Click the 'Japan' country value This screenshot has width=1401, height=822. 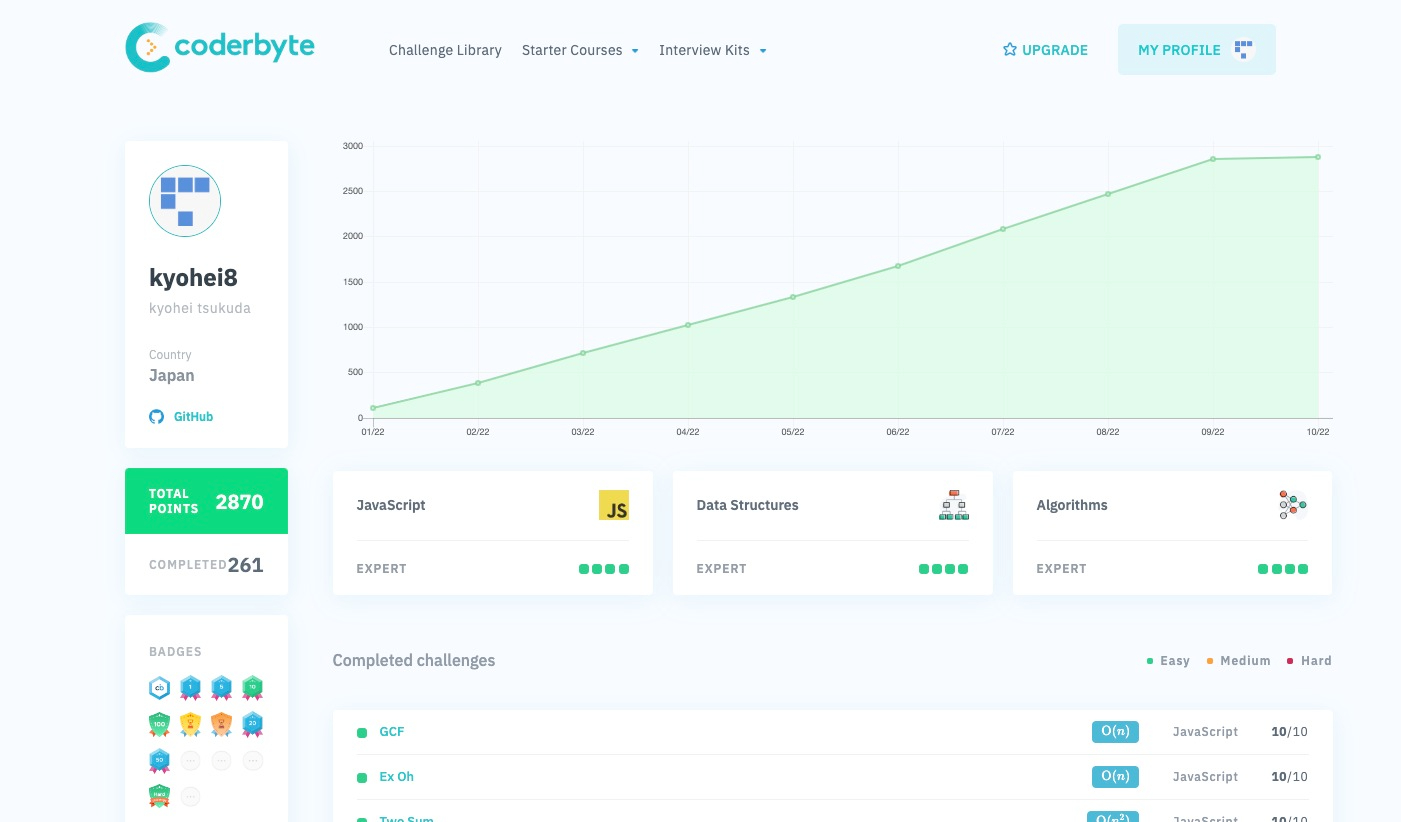[x=172, y=376]
